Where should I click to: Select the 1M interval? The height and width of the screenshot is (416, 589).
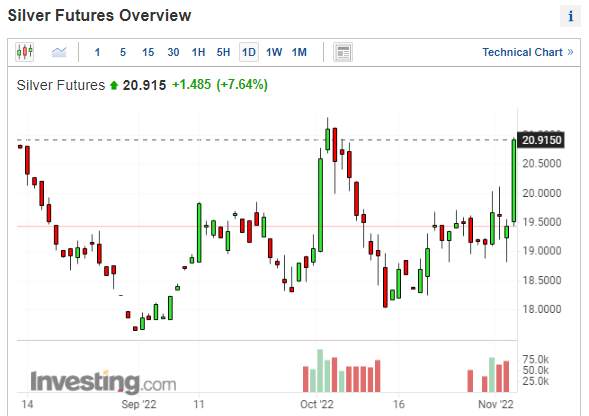click(x=299, y=52)
